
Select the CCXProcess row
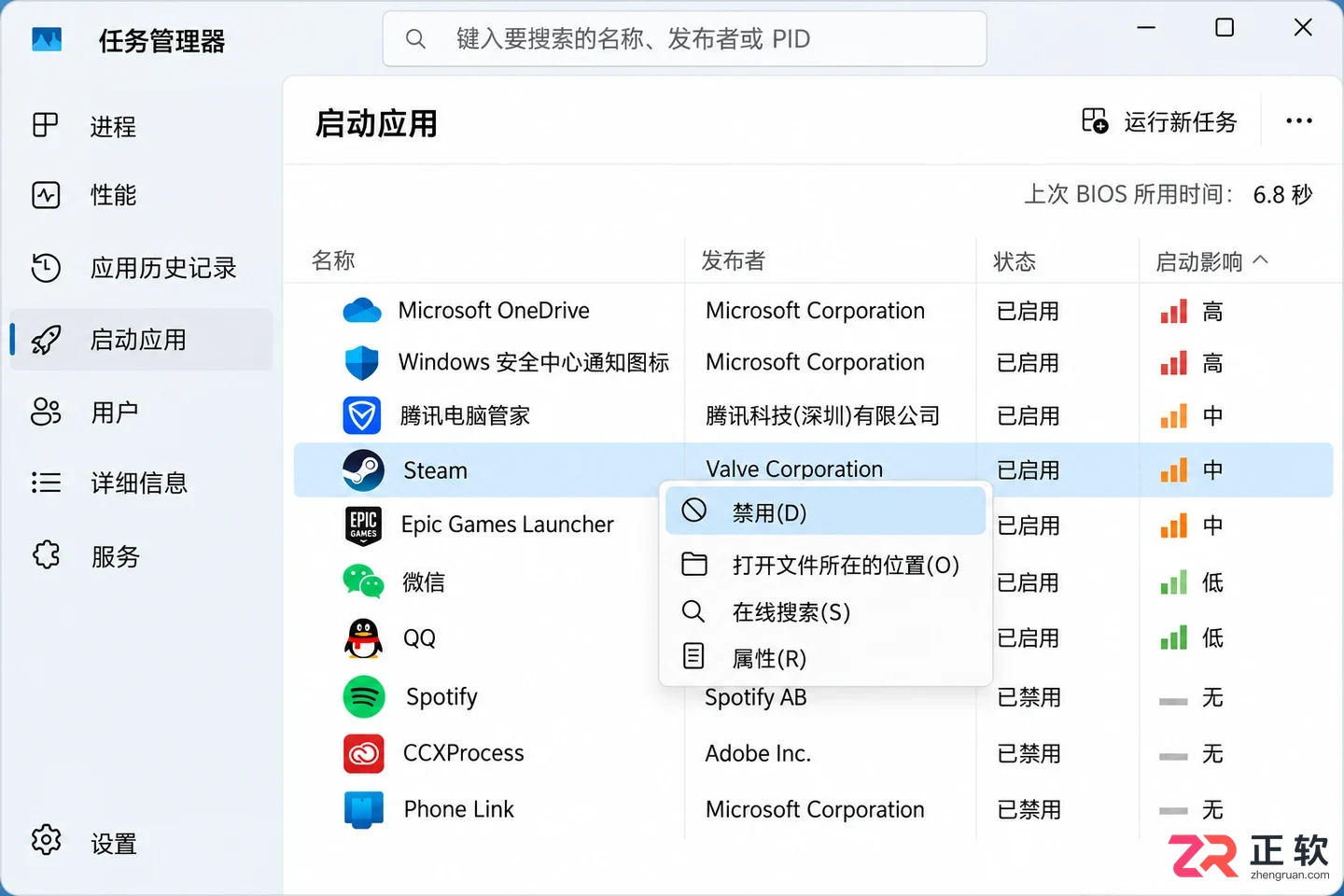[x=813, y=753]
